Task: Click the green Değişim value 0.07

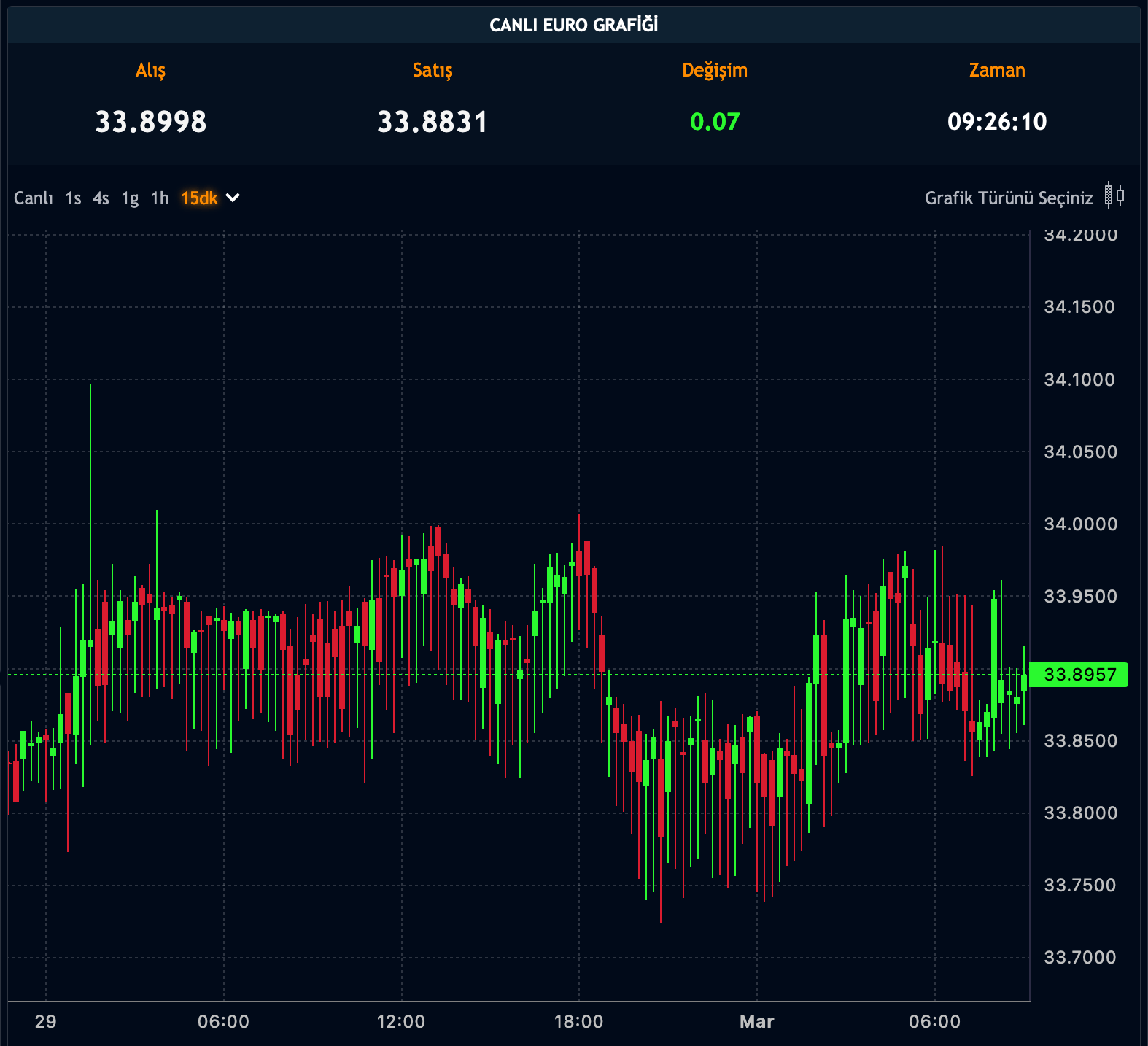Action: [715, 122]
